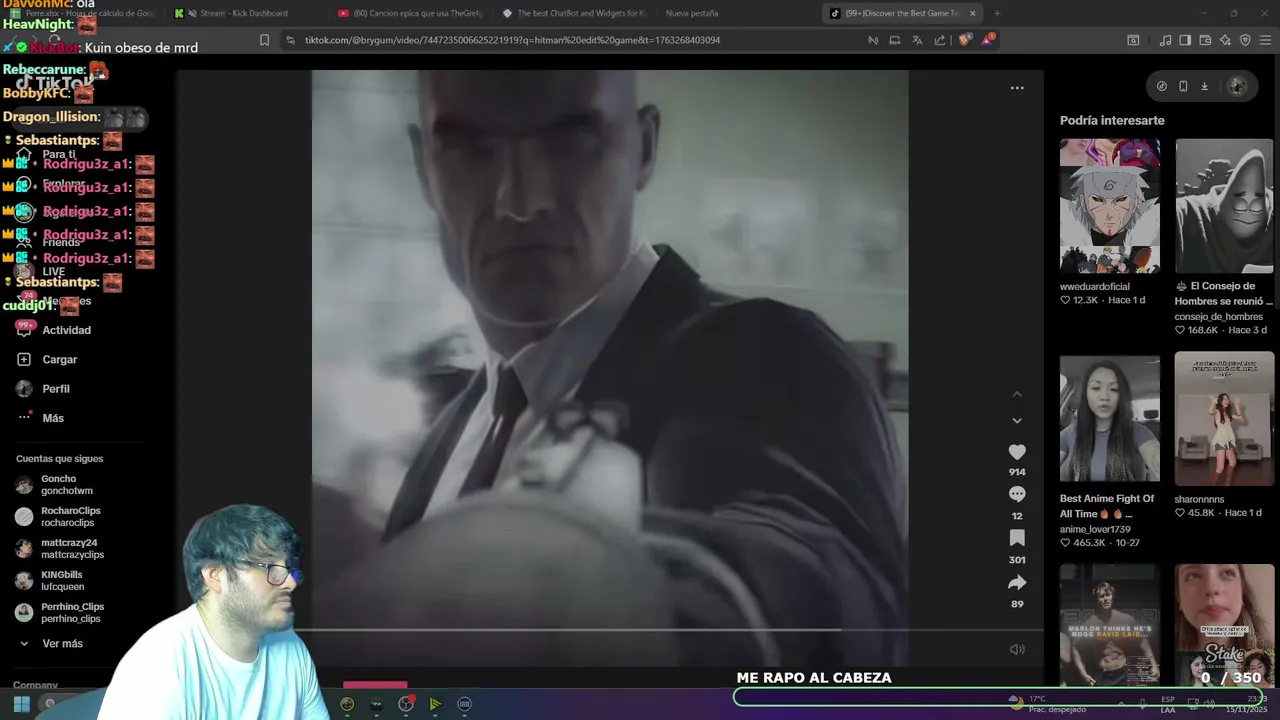1280x720 pixels.
Task: Like the TikTok video with heart icon
Action: pyautogui.click(x=1017, y=452)
